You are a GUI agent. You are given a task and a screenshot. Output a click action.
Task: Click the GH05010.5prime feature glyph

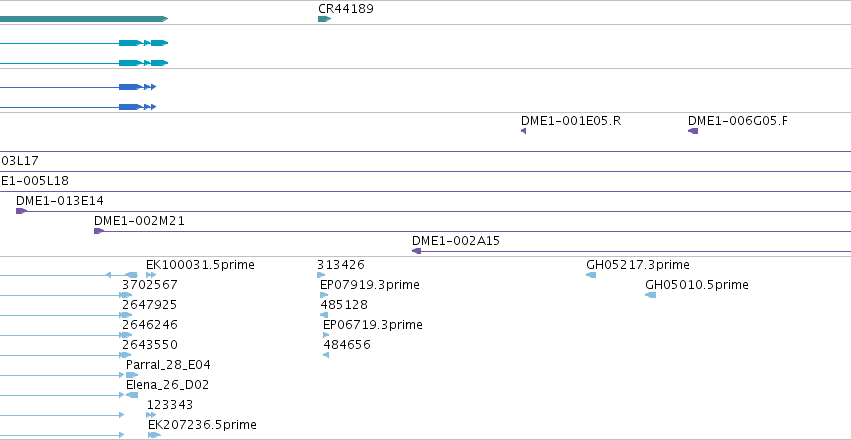(x=651, y=295)
